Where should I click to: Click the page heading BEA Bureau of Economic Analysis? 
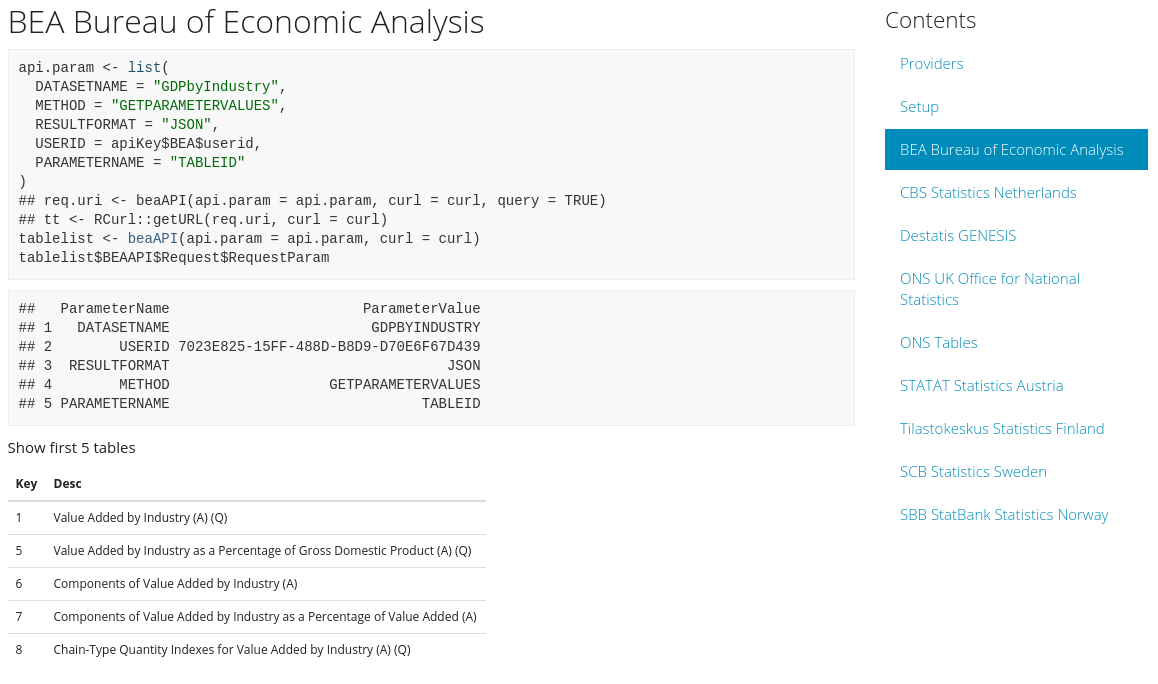(246, 22)
